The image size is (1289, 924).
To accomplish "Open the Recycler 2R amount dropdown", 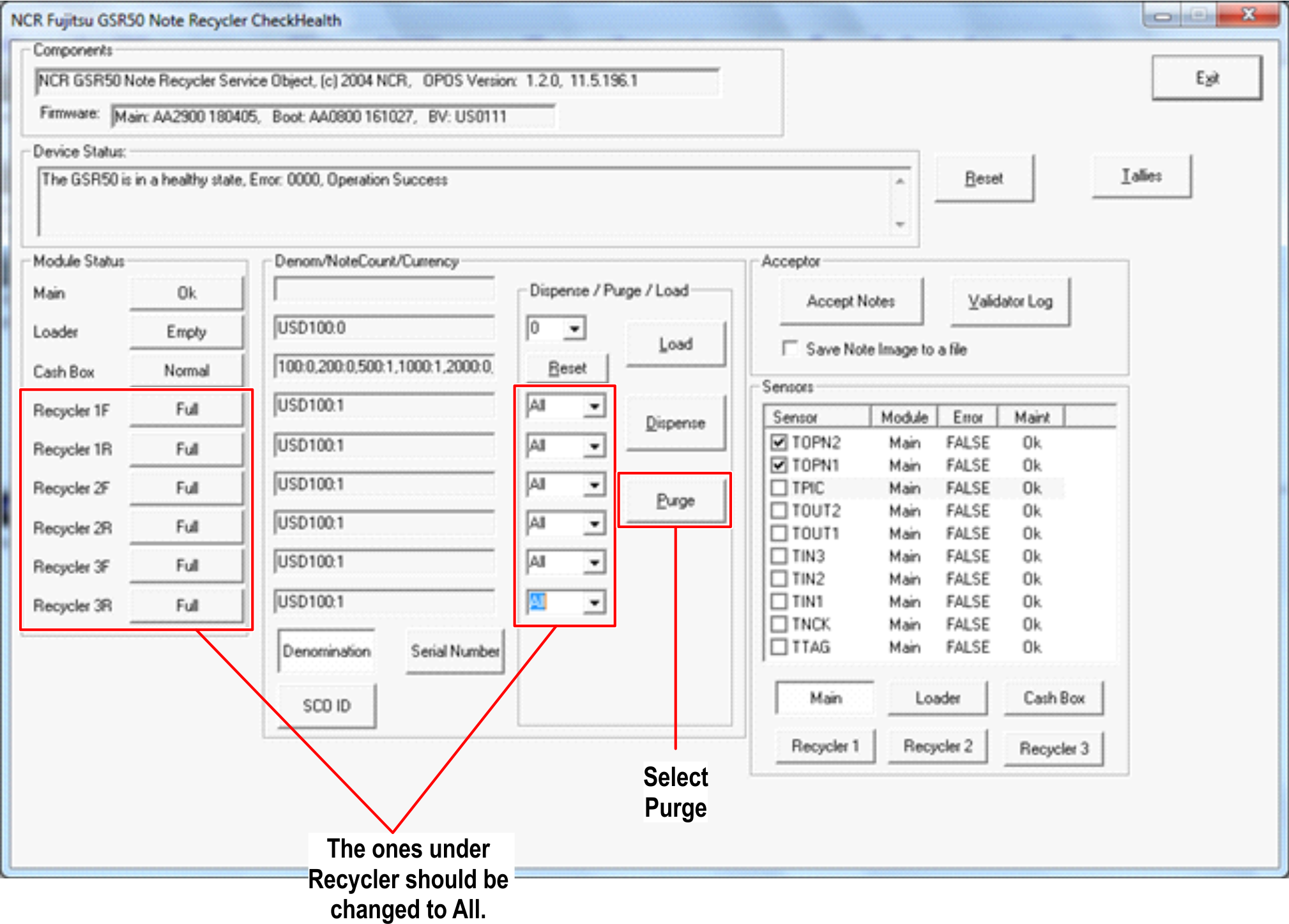I will click(x=595, y=524).
